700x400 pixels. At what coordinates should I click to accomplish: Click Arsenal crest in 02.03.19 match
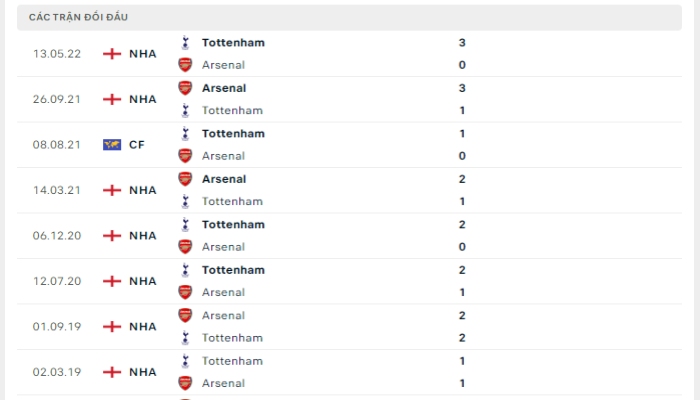pyautogui.click(x=185, y=383)
